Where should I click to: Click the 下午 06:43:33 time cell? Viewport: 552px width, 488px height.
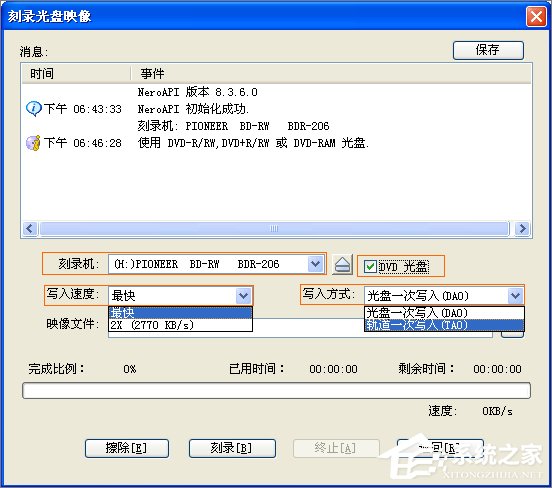click(x=83, y=109)
